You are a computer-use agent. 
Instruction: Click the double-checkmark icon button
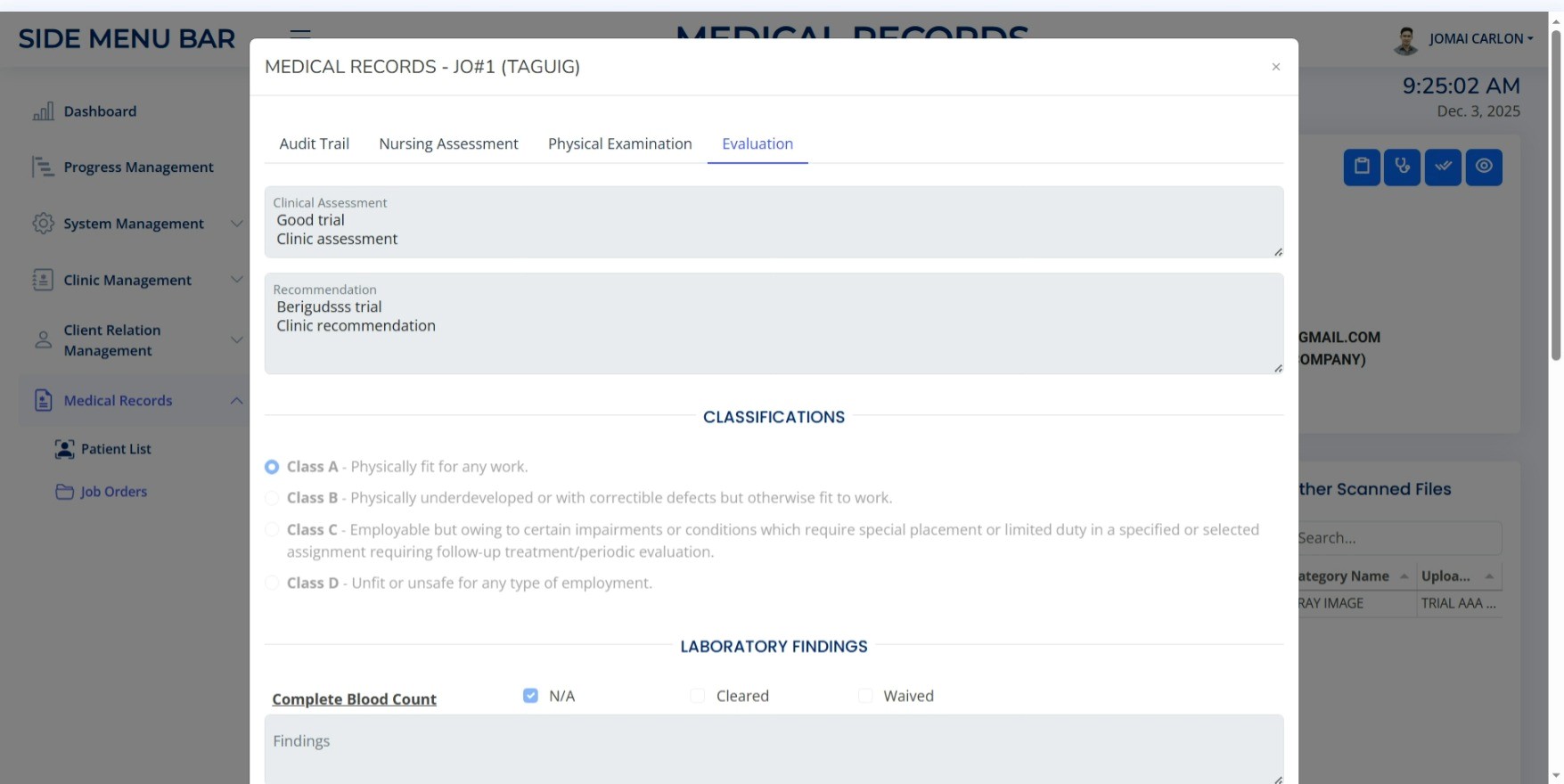pyautogui.click(x=1443, y=167)
